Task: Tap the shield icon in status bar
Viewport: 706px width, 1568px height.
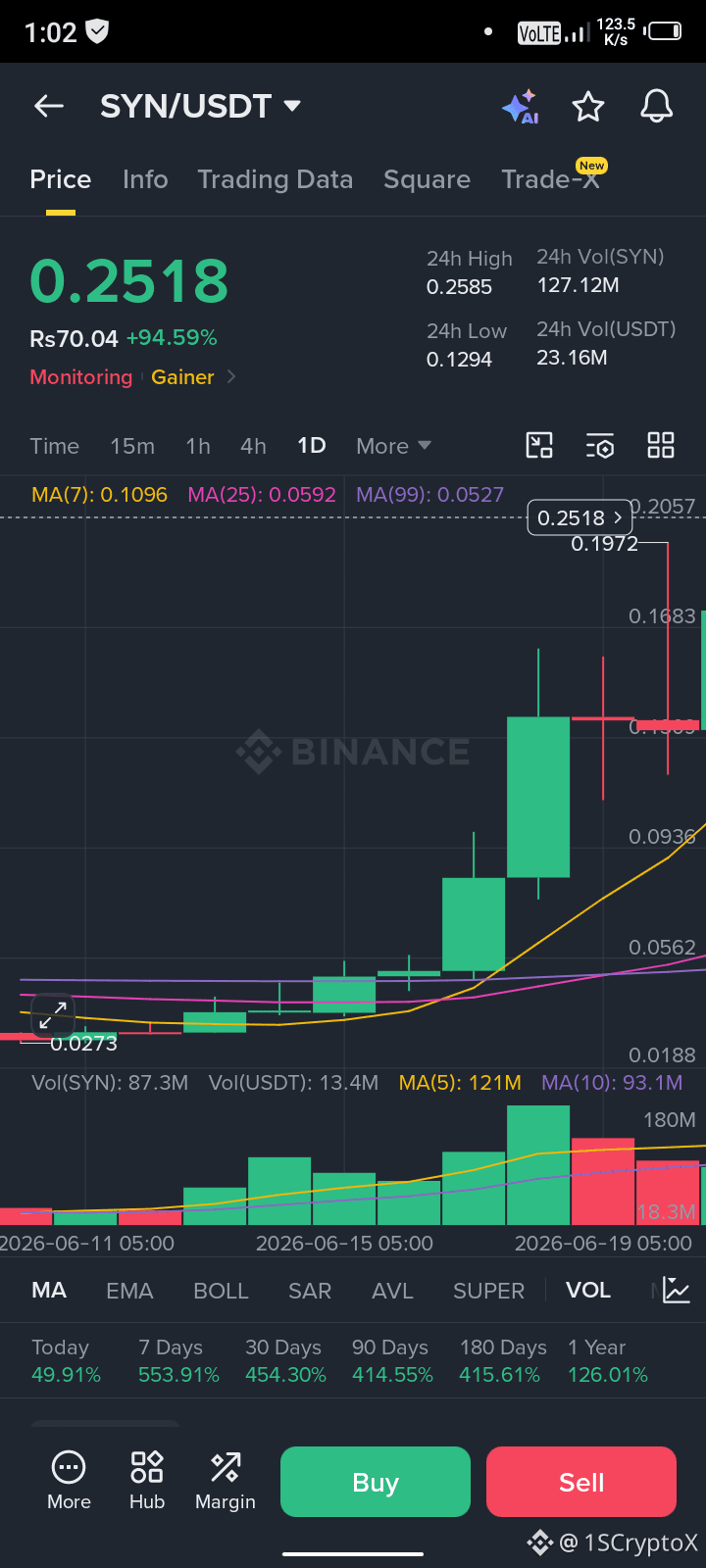Action: click(97, 32)
